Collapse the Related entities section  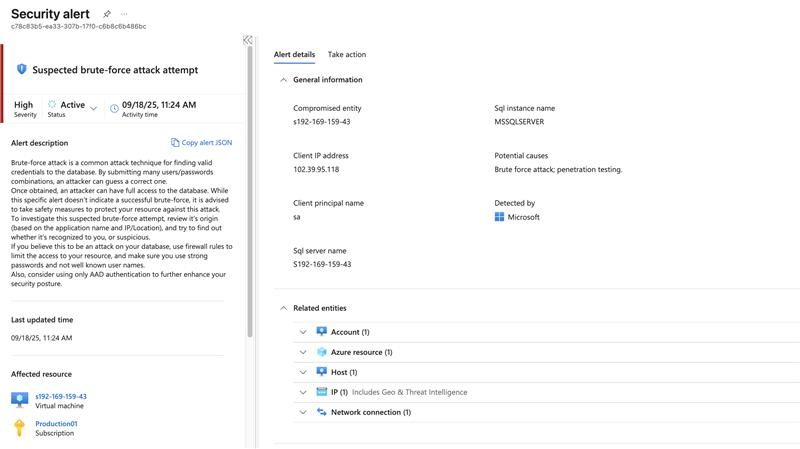pyautogui.click(x=283, y=308)
